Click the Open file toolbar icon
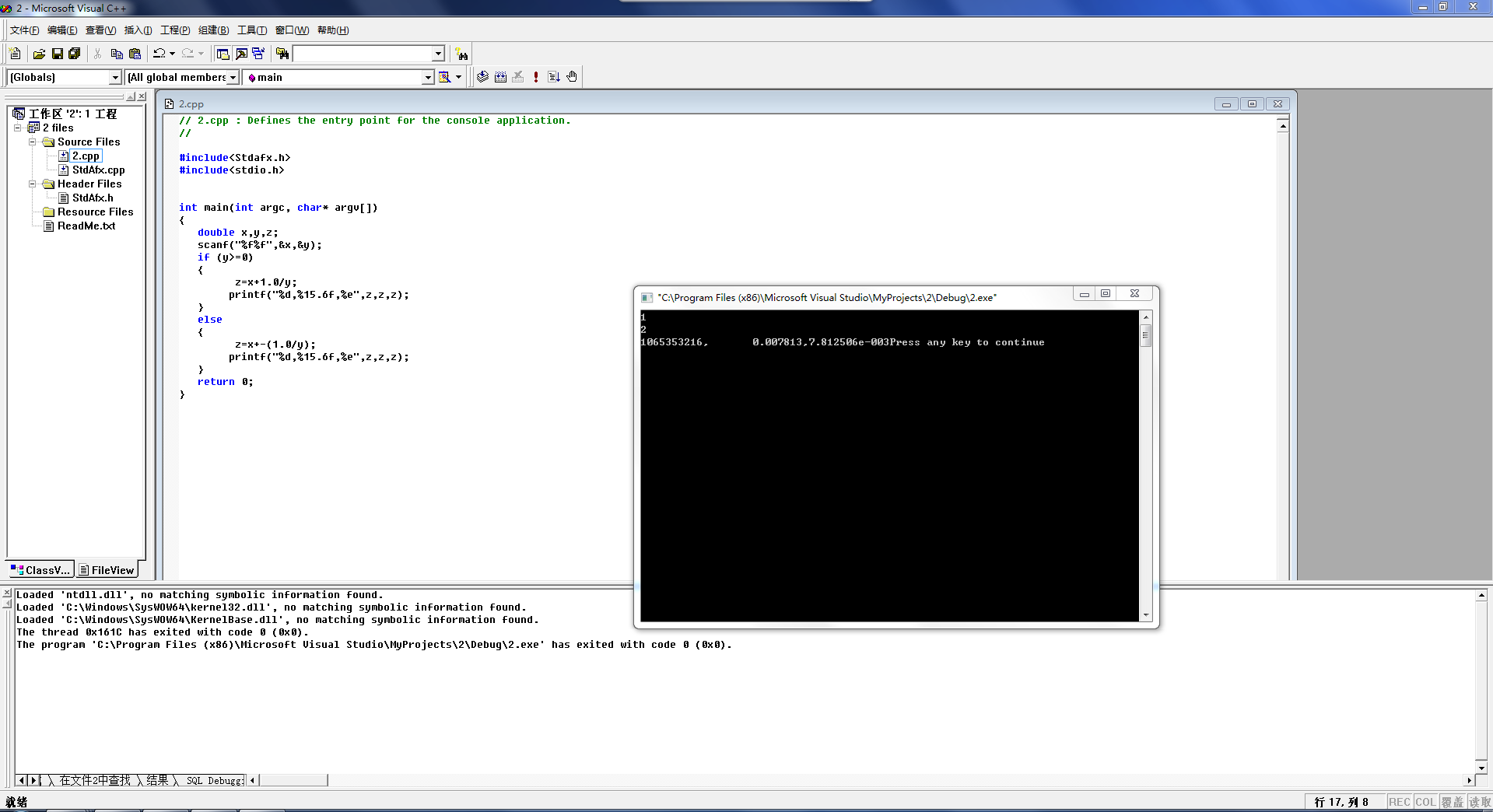 (39, 54)
